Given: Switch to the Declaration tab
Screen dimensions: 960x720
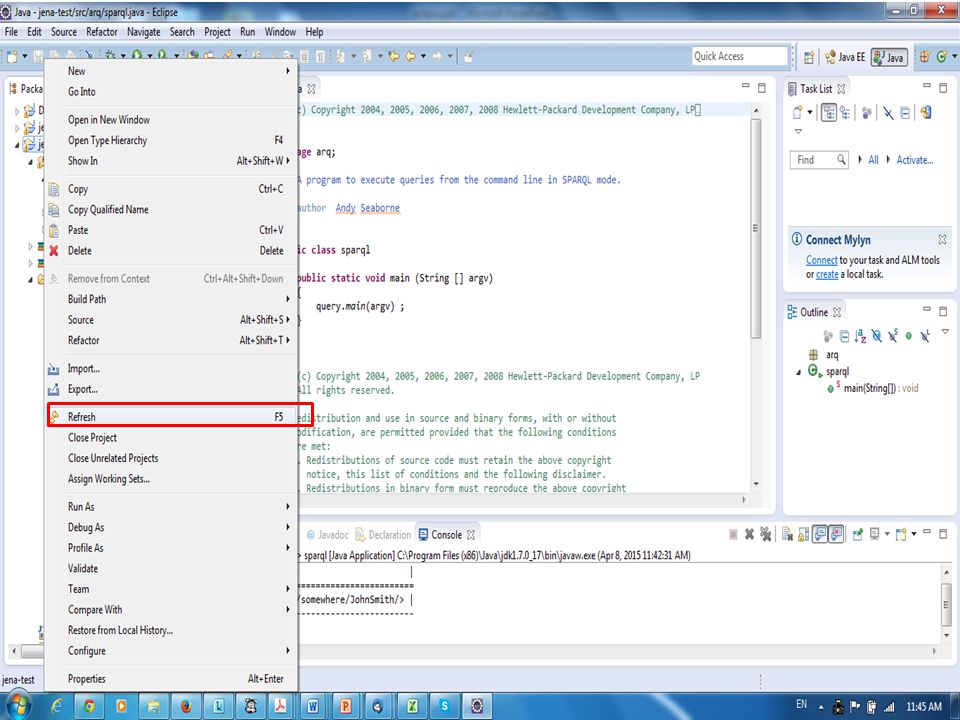Looking at the screenshot, I should click(x=383, y=534).
